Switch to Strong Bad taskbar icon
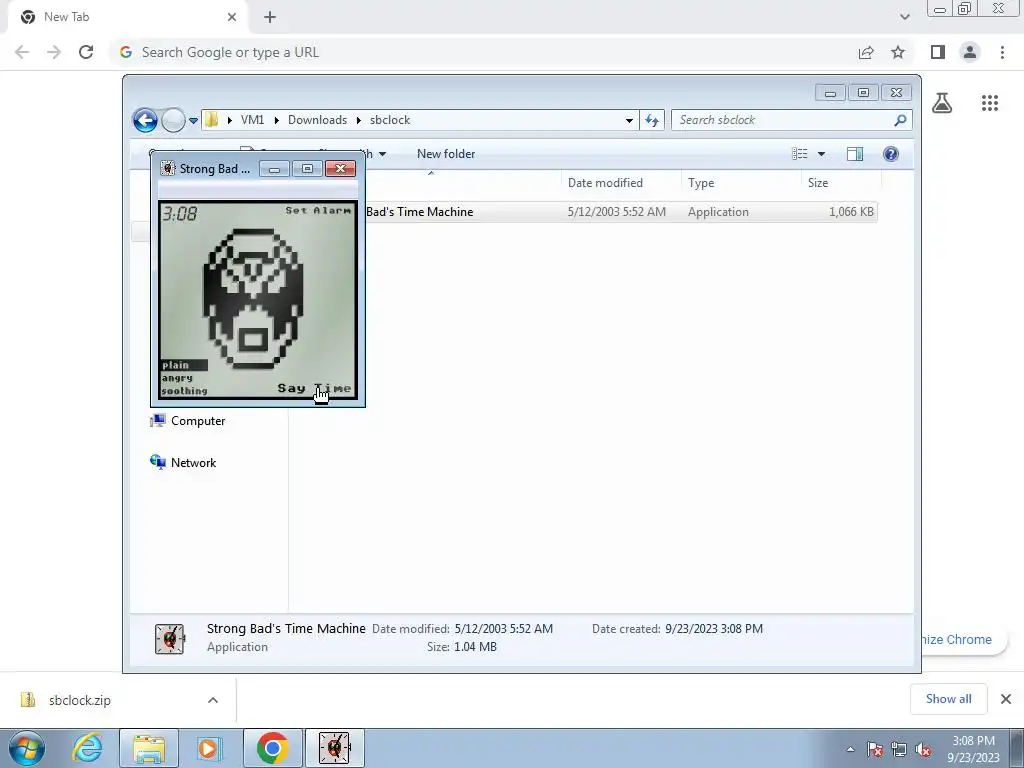 tap(334, 748)
